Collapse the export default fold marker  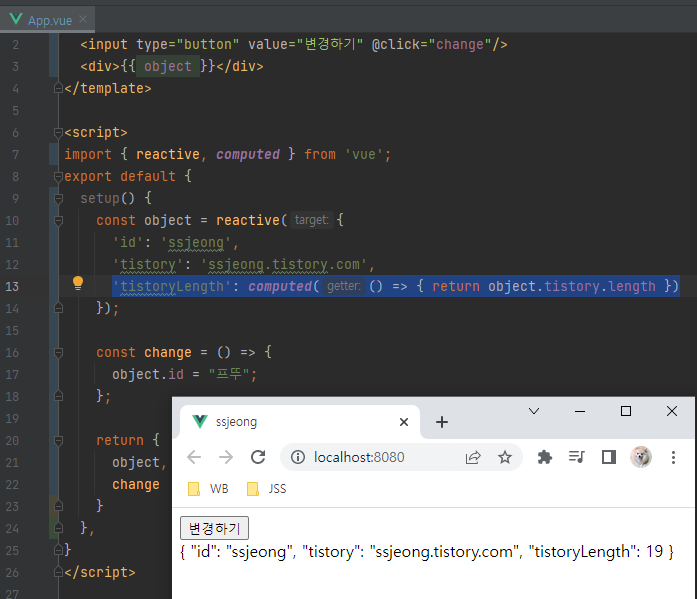58,176
